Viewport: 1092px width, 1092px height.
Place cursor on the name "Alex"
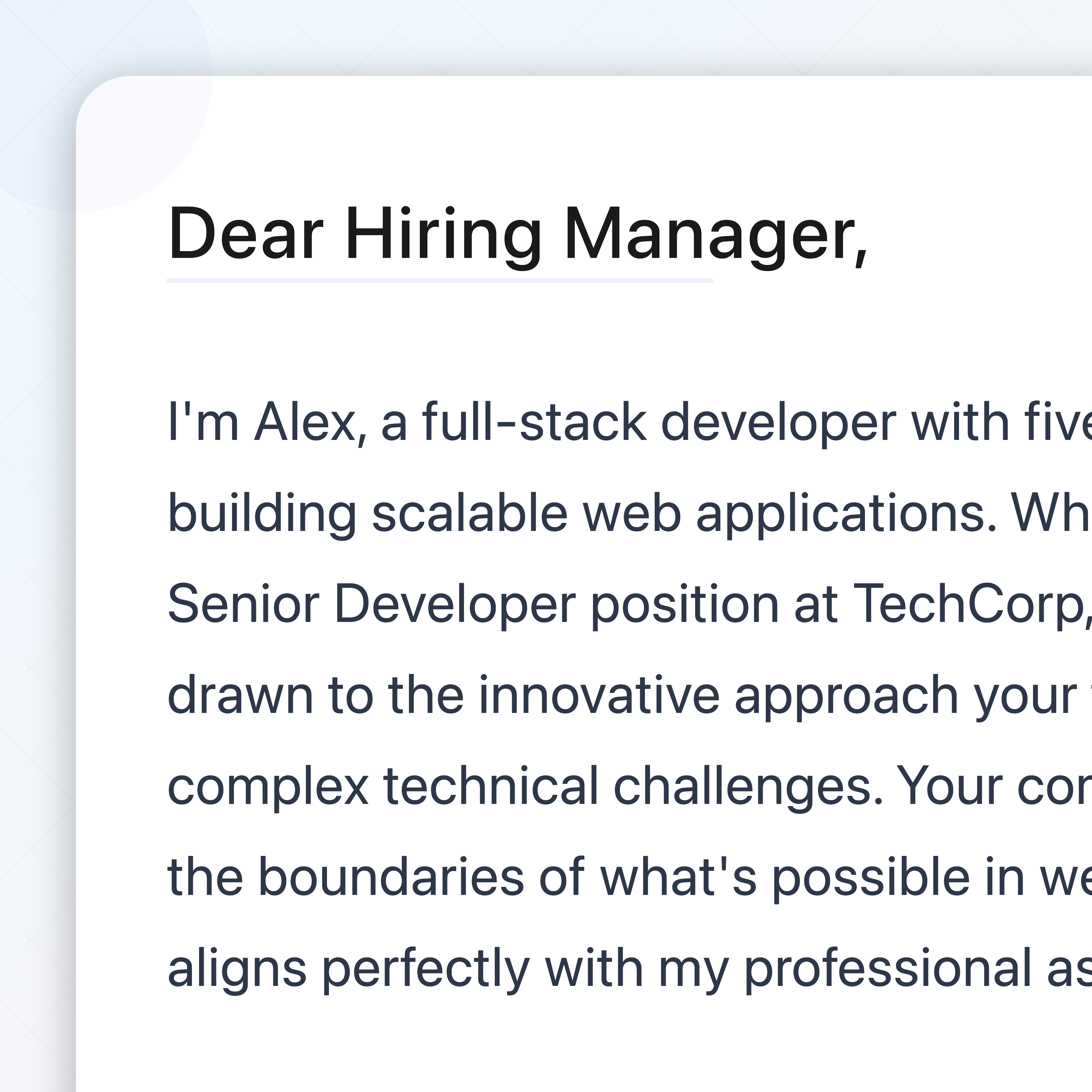coord(305,422)
